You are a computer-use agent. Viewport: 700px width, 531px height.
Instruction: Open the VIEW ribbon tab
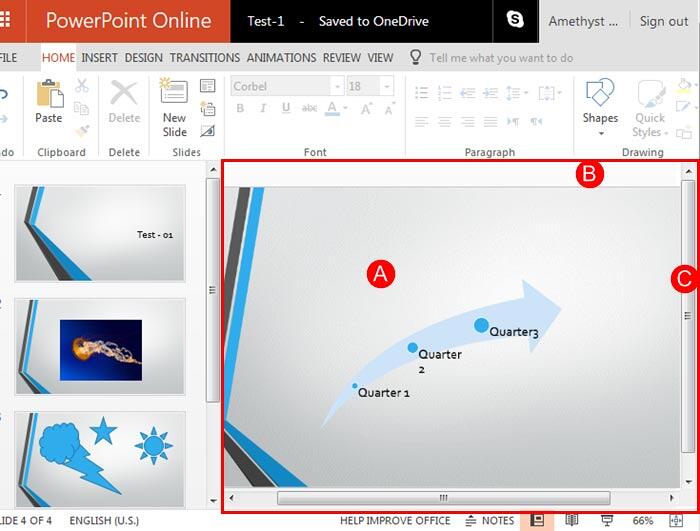(380, 58)
